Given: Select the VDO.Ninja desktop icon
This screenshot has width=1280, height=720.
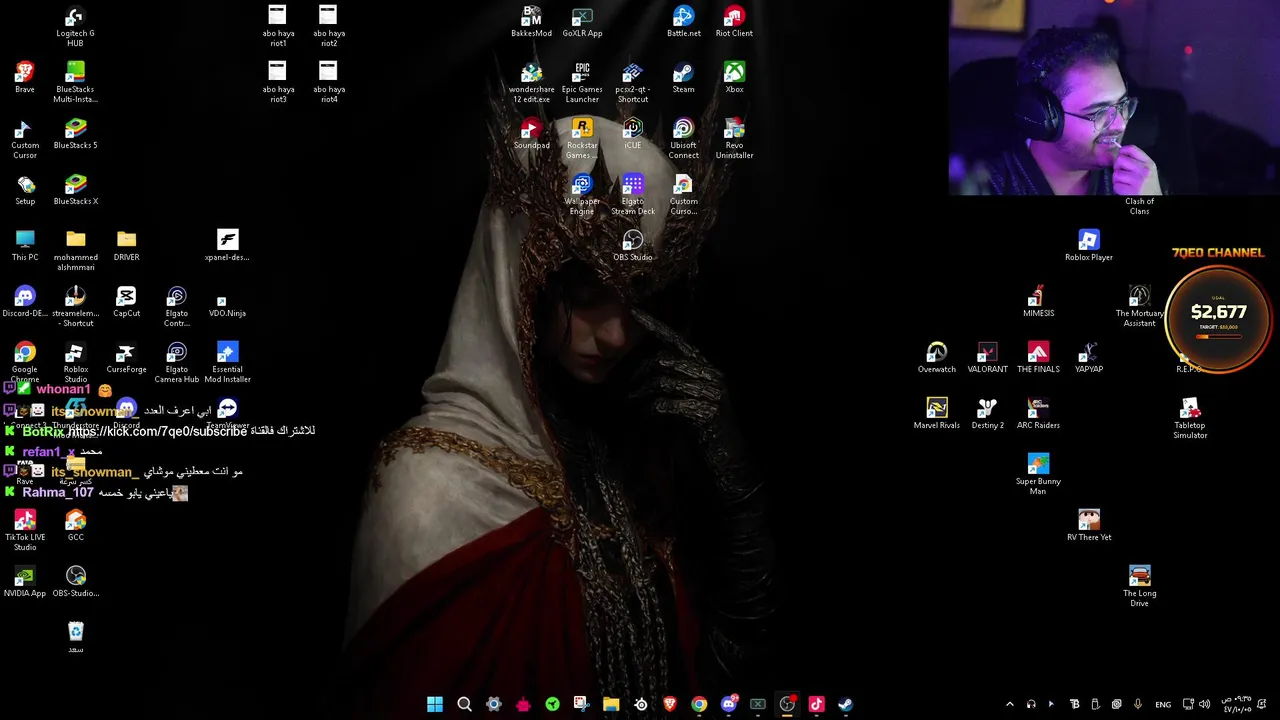Looking at the screenshot, I should pos(227,302).
